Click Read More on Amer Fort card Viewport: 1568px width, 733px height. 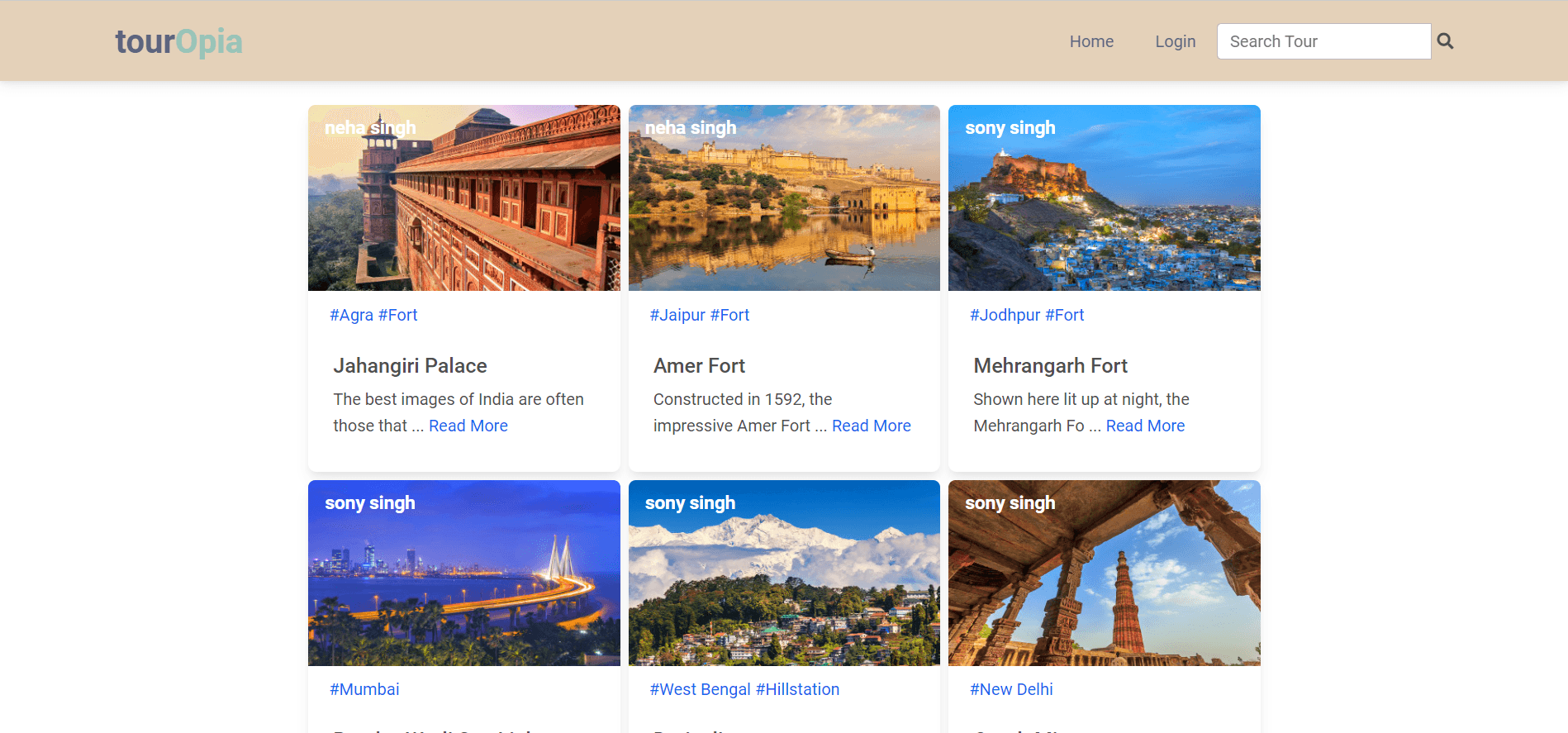pyautogui.click(x=871, y=426)
